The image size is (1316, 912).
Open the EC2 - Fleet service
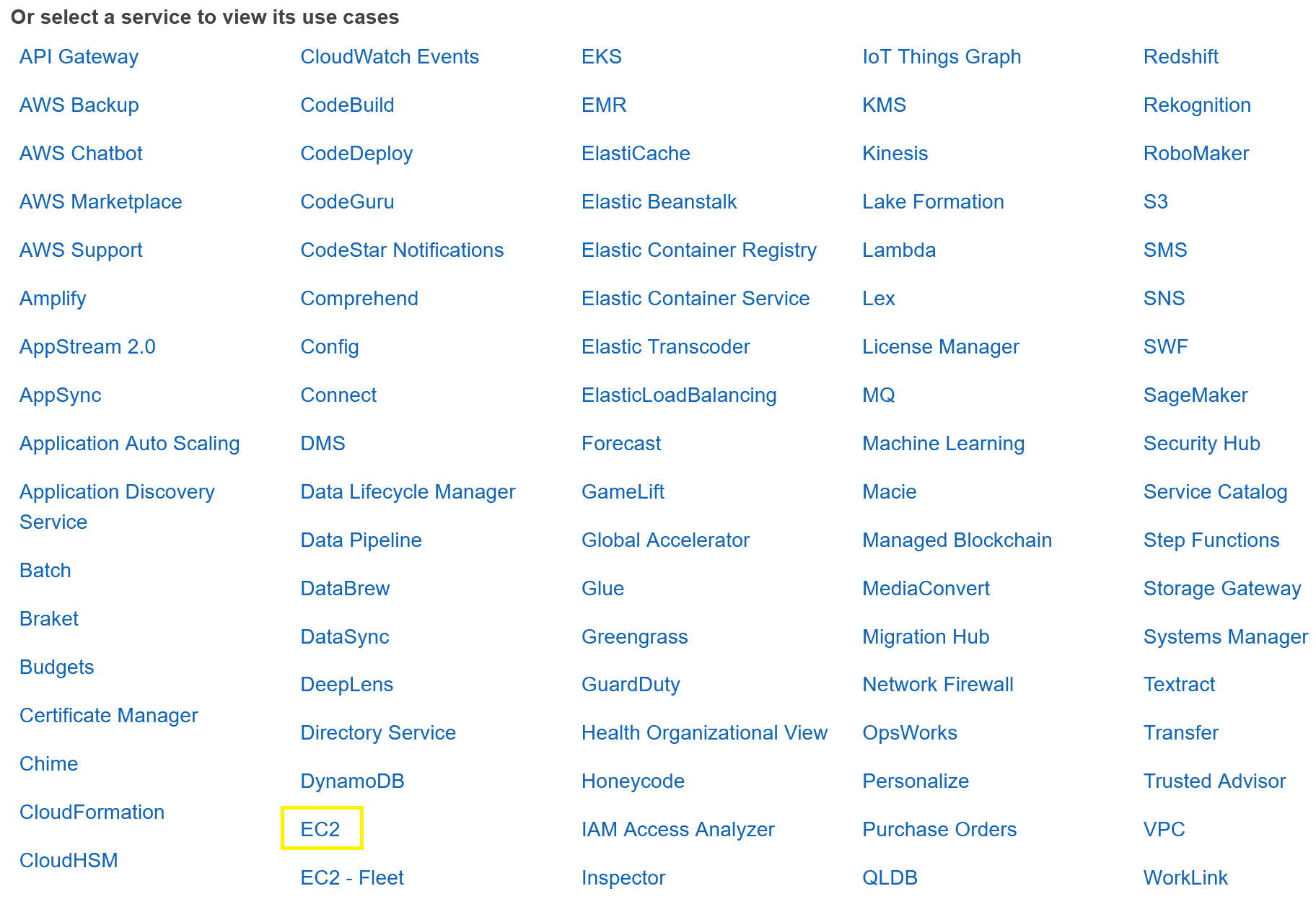(x=352, y=878)
